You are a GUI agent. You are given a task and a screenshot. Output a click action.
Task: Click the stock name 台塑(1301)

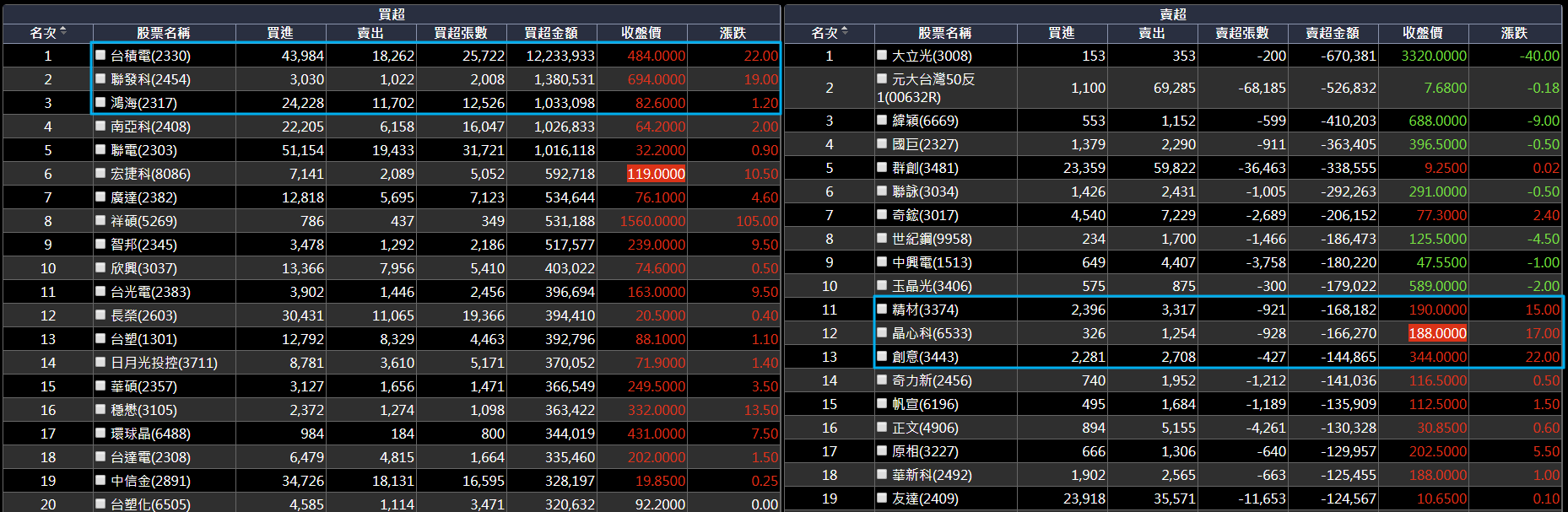tap(143, 339)
